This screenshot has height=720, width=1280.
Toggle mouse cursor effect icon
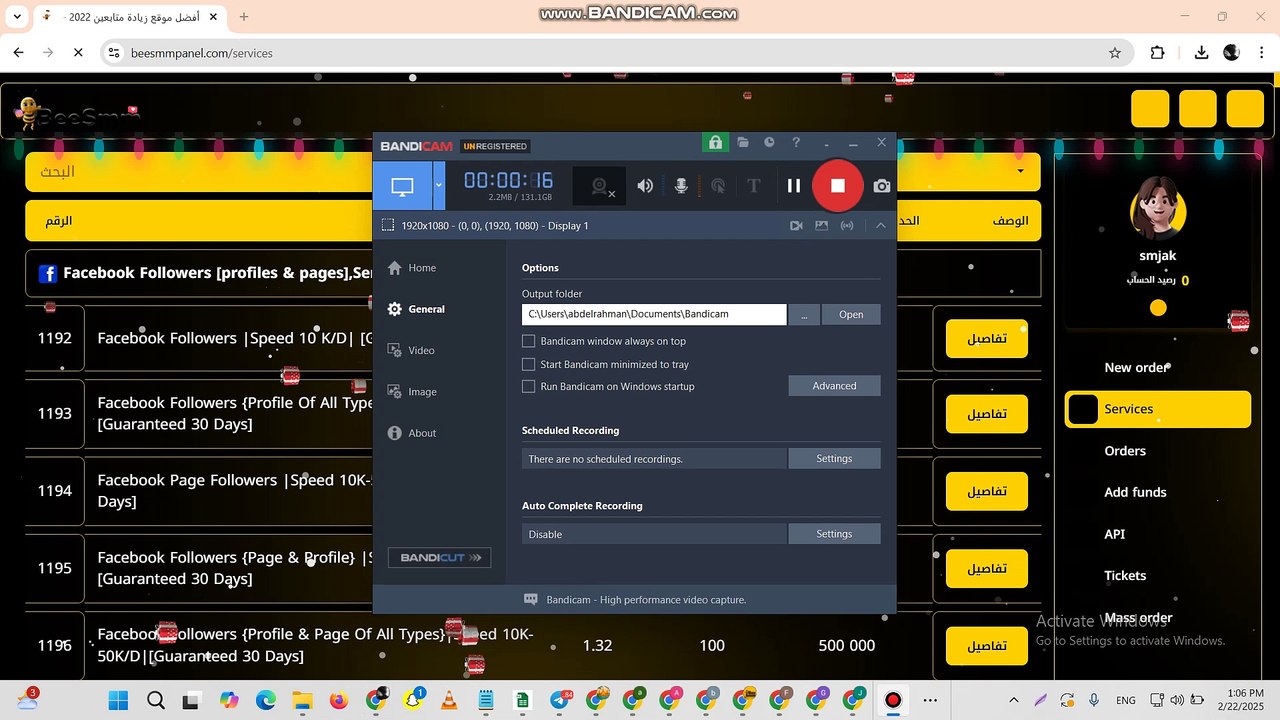[x=717, y=186]
